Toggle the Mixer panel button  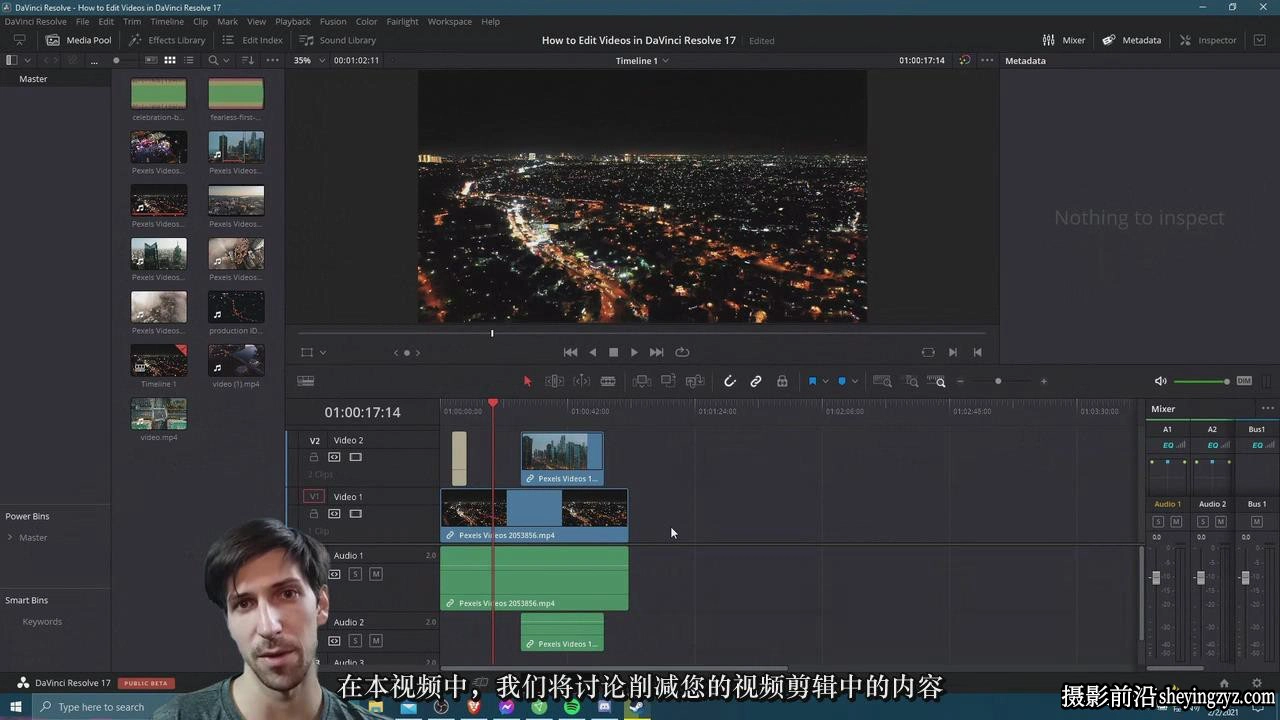pos(1063,40)
